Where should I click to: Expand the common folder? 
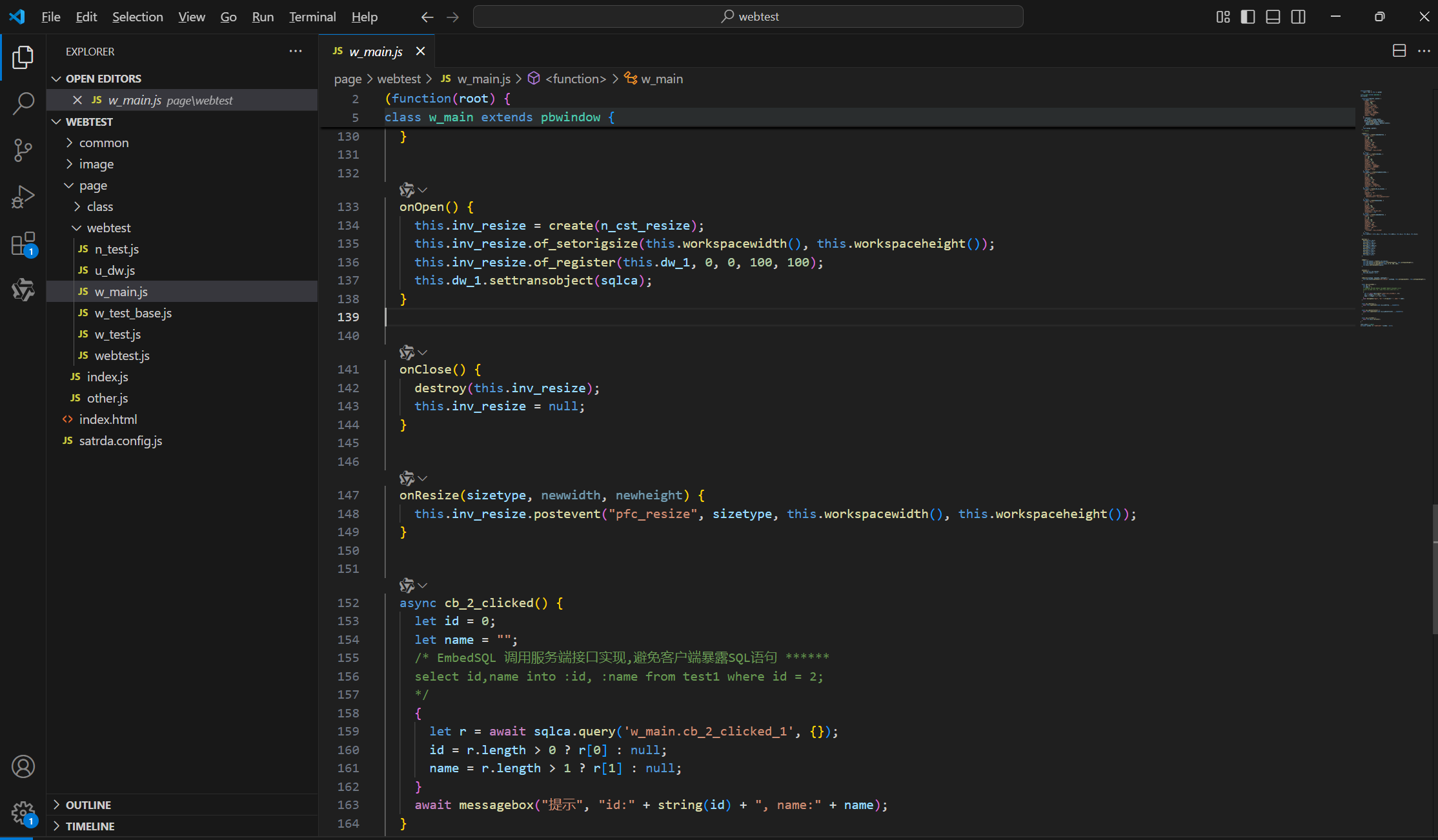[103, 143]
